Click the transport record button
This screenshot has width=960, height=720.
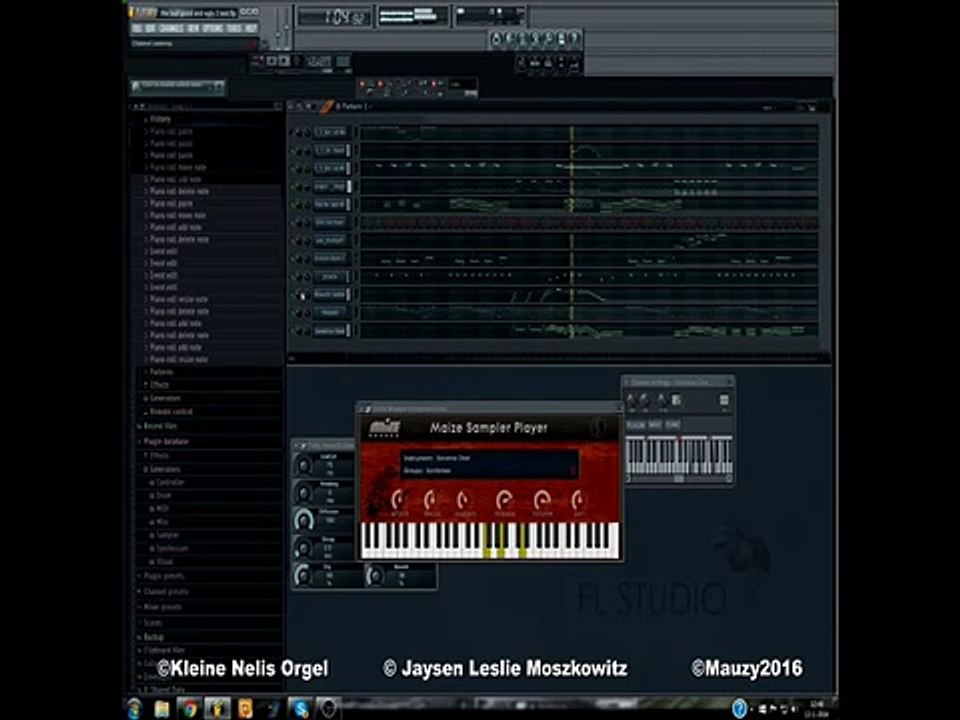297,61
